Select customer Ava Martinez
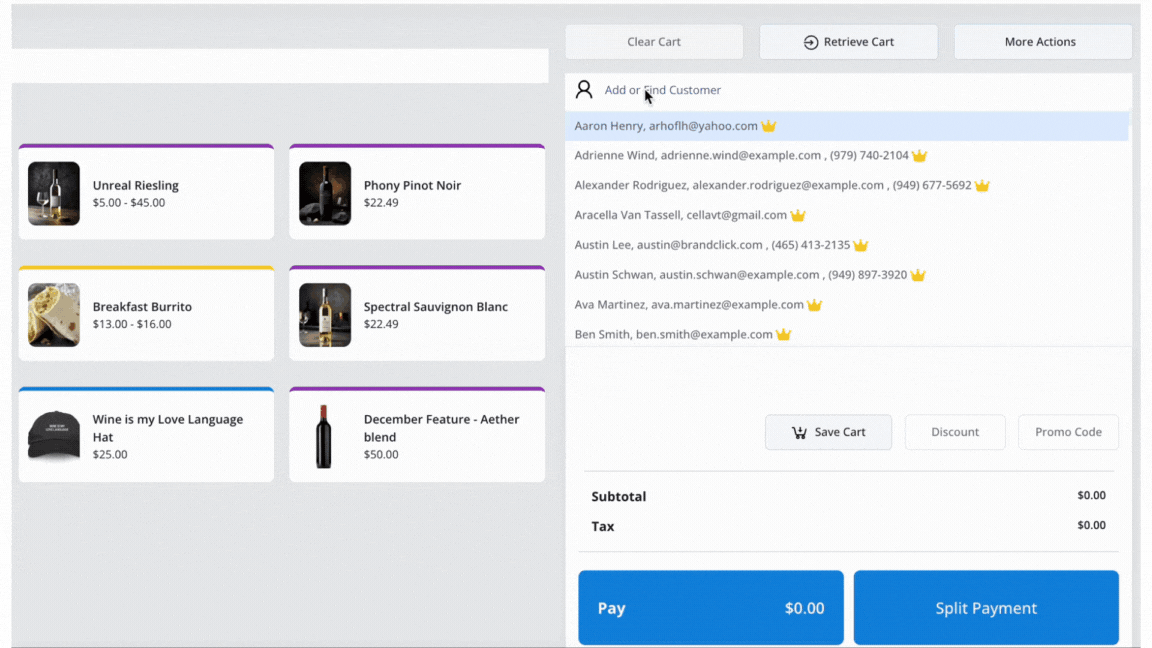The width and height of the screenshot is (1152, 648). pyautogui.click(x=847, y=304)
